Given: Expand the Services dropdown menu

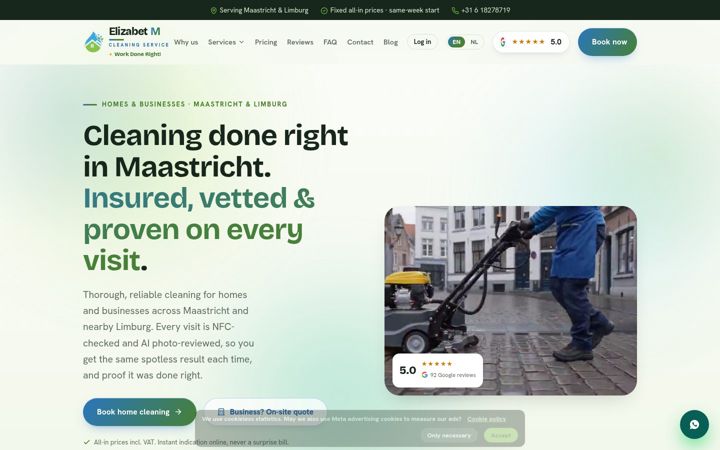Looking at the screenshot, I should pos(226,42).
